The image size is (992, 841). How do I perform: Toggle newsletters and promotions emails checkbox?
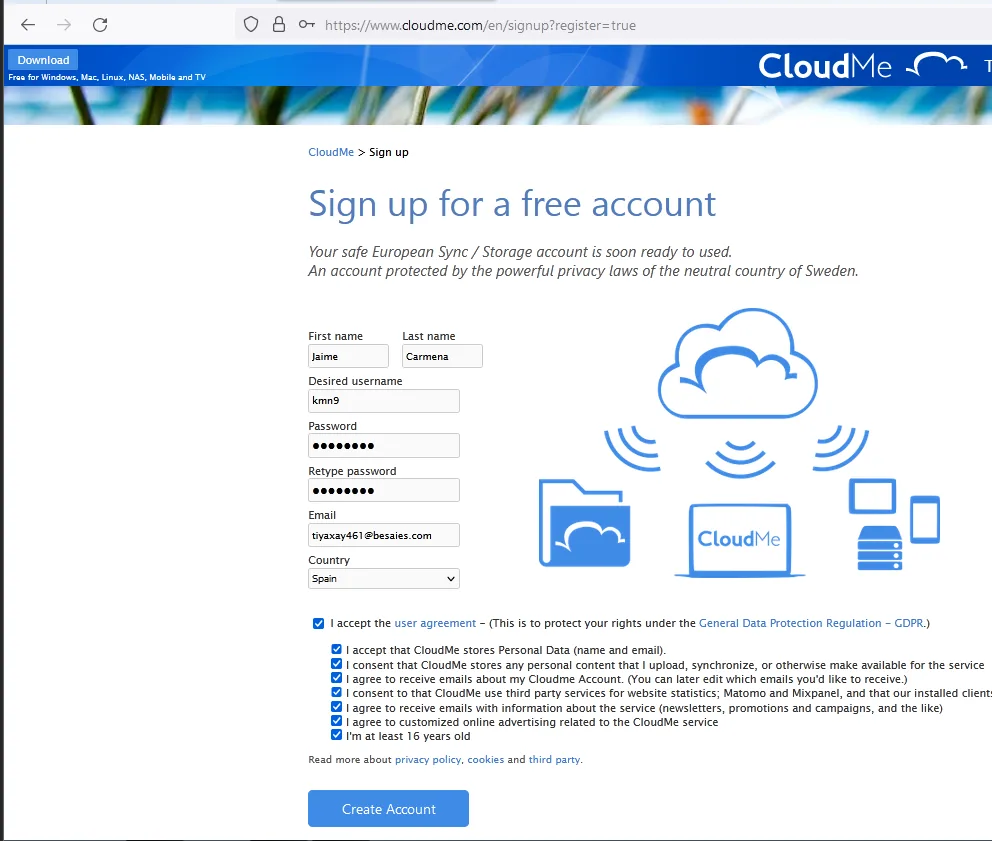tap(337, 707)
